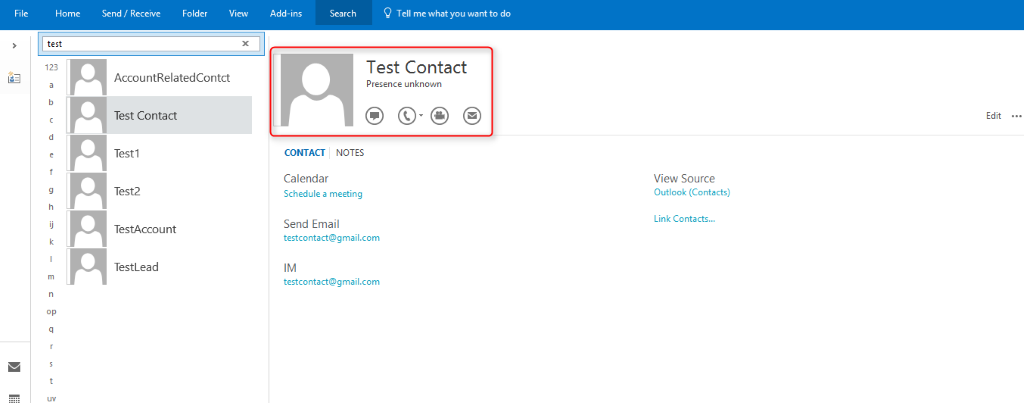Start a video call with Test Contact
1024x403 pixels.
click(440, 116)
